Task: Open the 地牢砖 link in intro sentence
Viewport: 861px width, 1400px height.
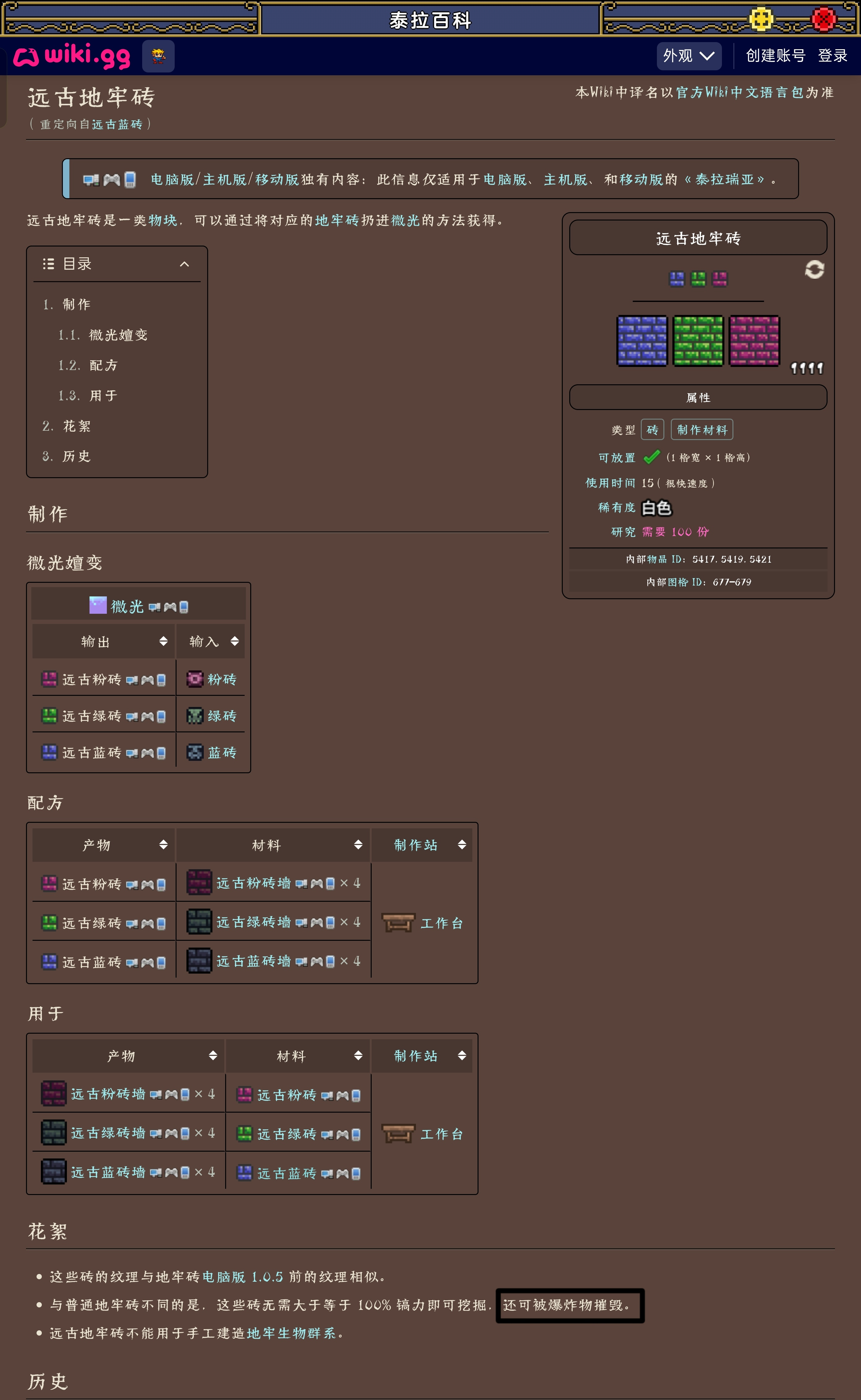Action: coord(338,220)
